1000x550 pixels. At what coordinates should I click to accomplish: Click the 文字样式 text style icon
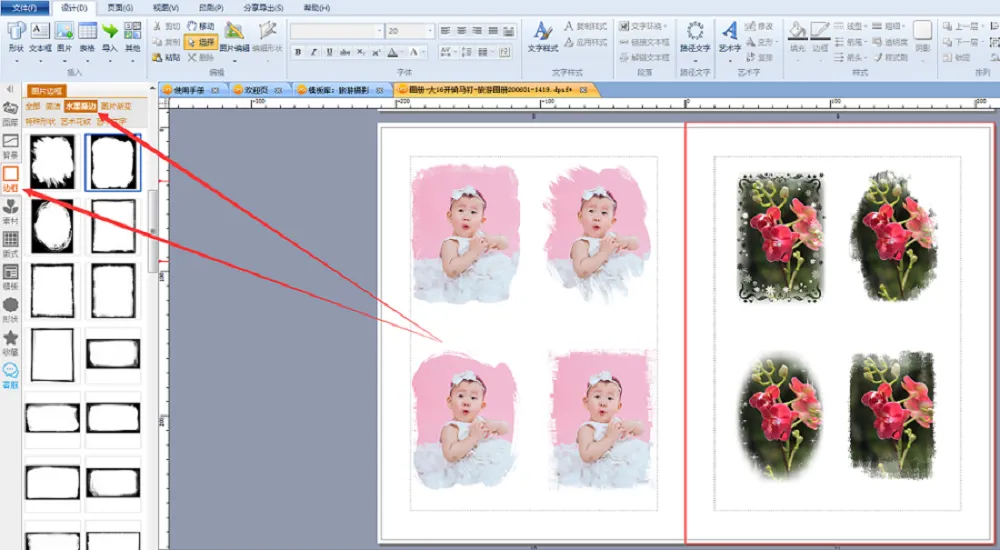tap(542, 35)
